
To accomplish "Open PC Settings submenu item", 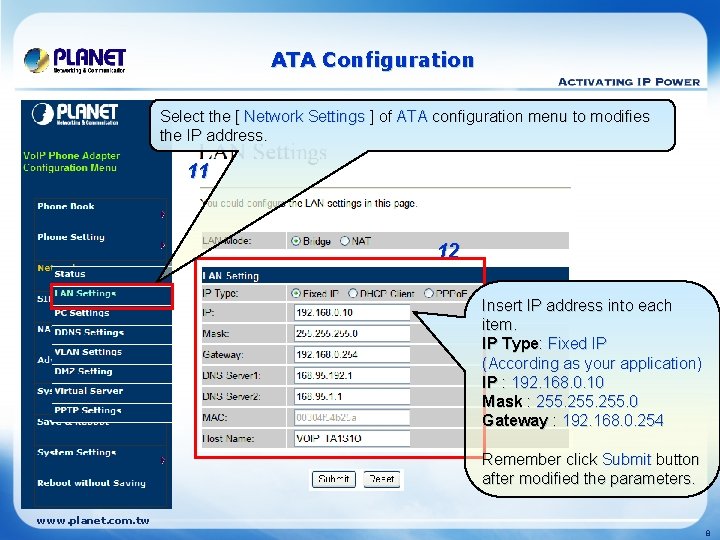I will click(x=82, y=313).
